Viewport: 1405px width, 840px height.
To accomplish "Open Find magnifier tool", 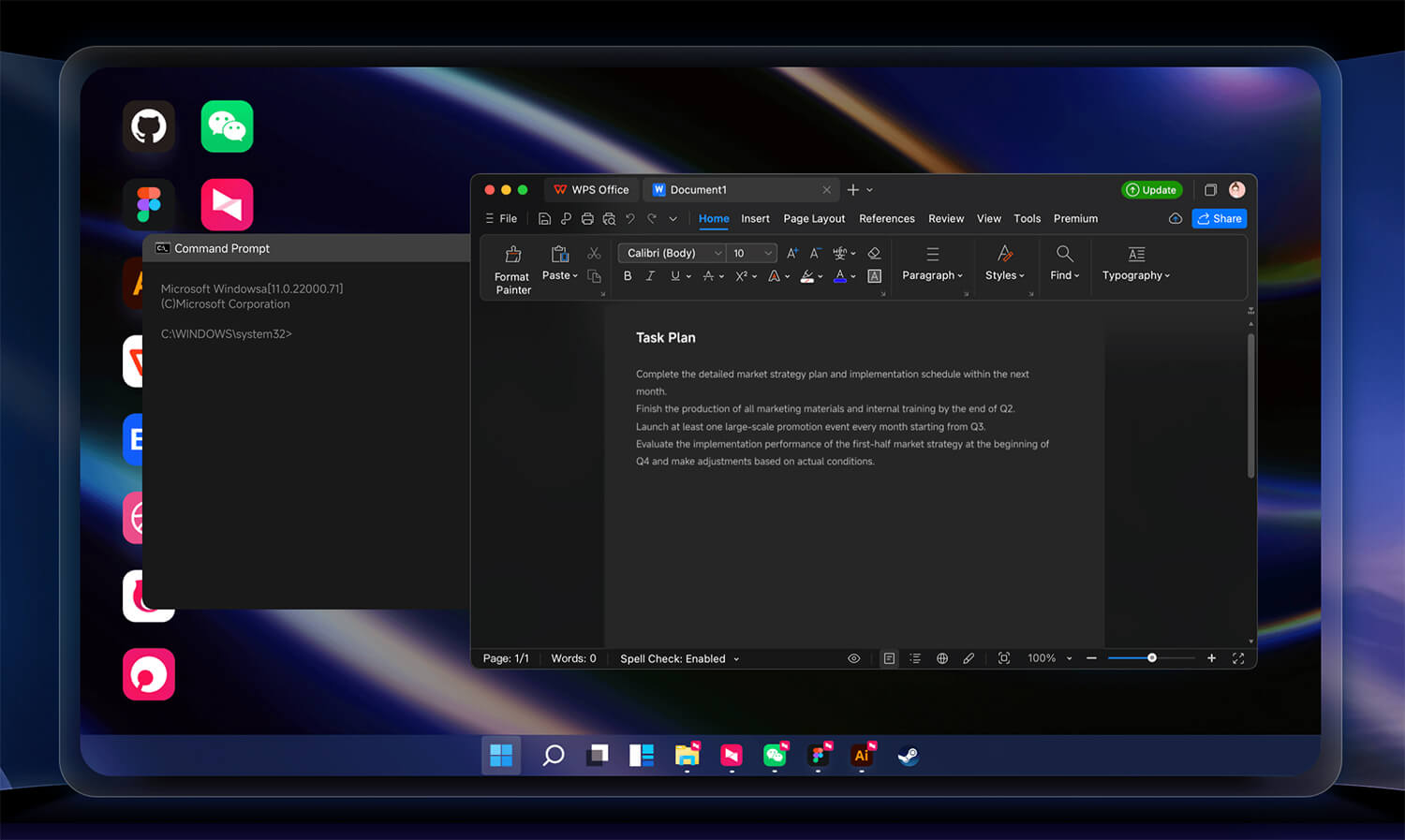I will 1065,254.
